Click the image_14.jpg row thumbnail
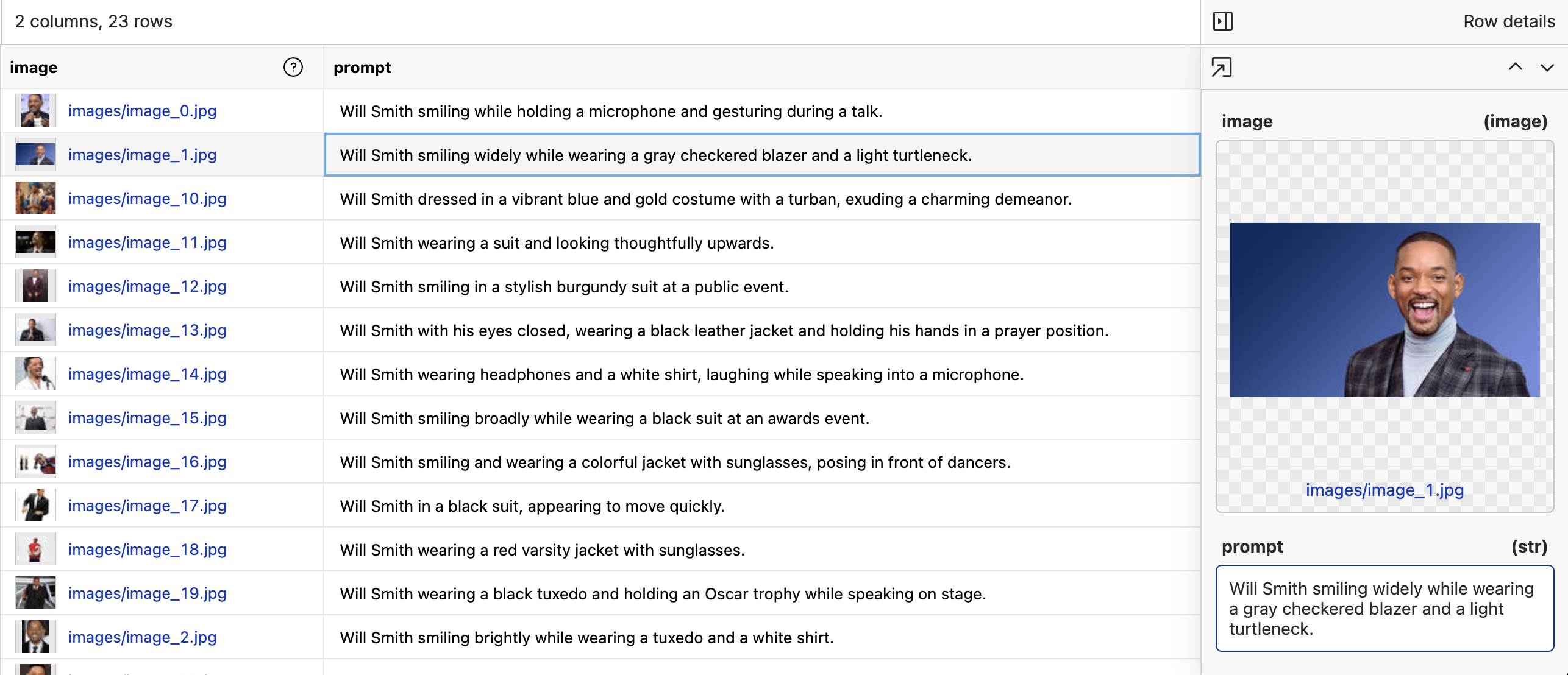 point(35,374)
